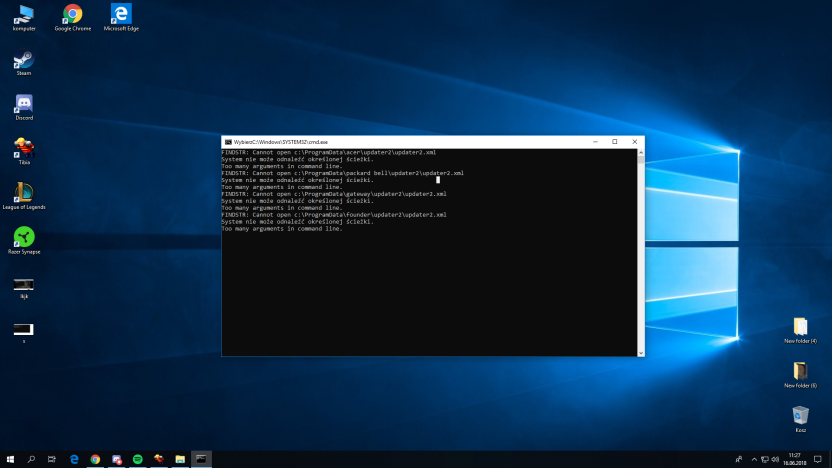
Task: Click the acer updater2.xml FINDSTR line
Action: [328, 152]
